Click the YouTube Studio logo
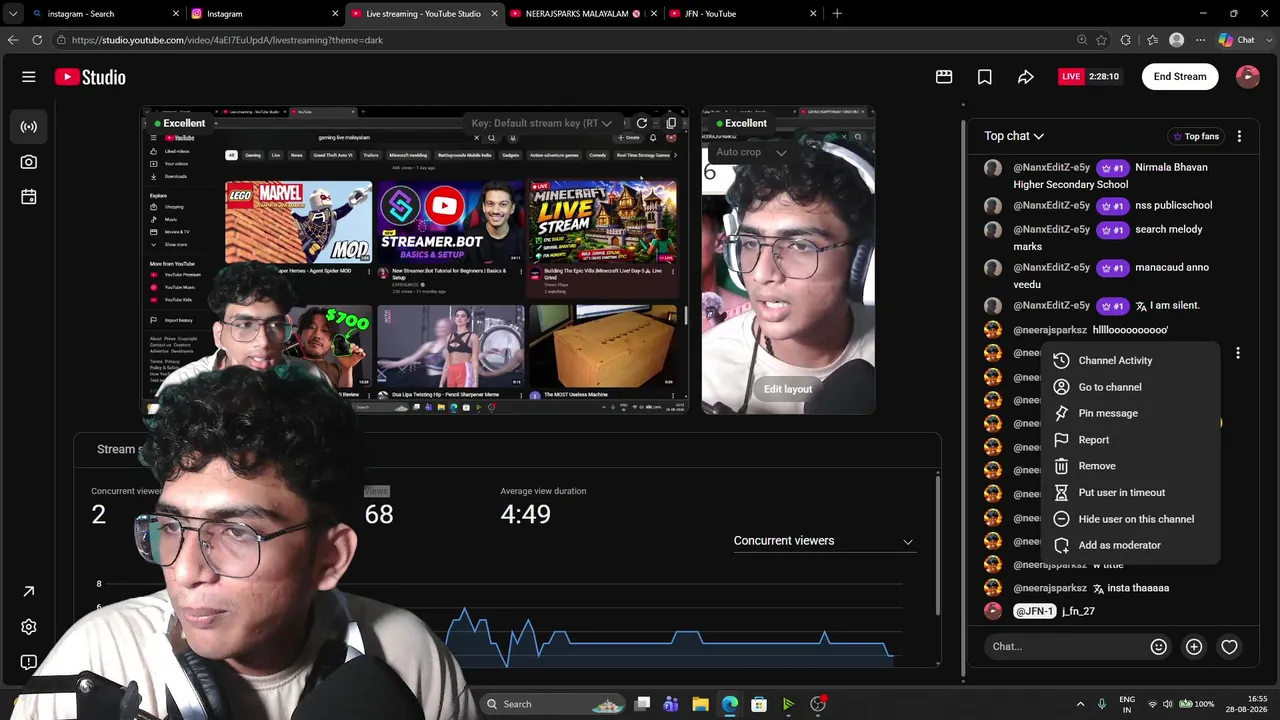The width and height of the screenshot is (1280, 720). tap(90, 77)
